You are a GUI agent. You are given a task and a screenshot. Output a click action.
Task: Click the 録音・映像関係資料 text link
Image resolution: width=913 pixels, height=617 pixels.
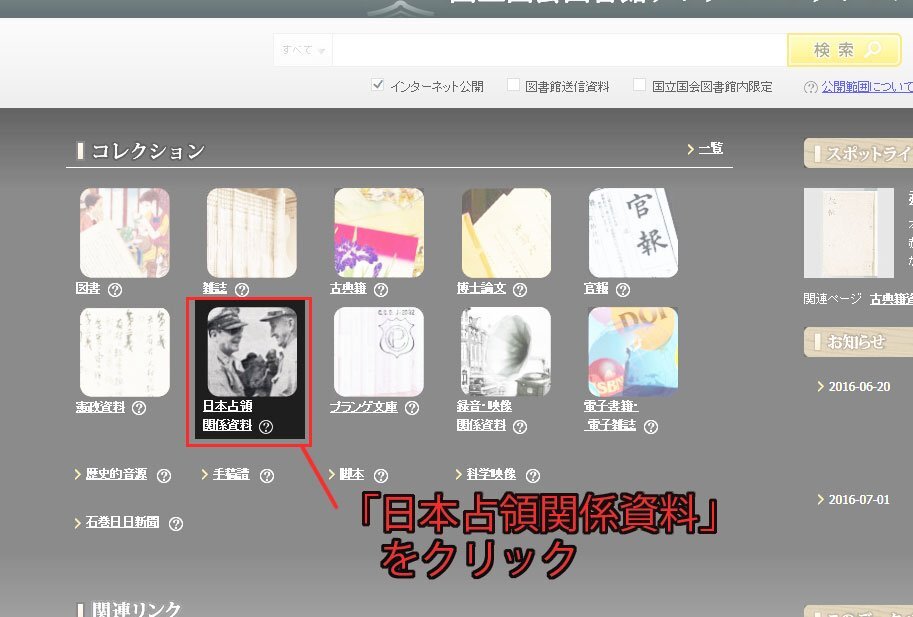484,416
